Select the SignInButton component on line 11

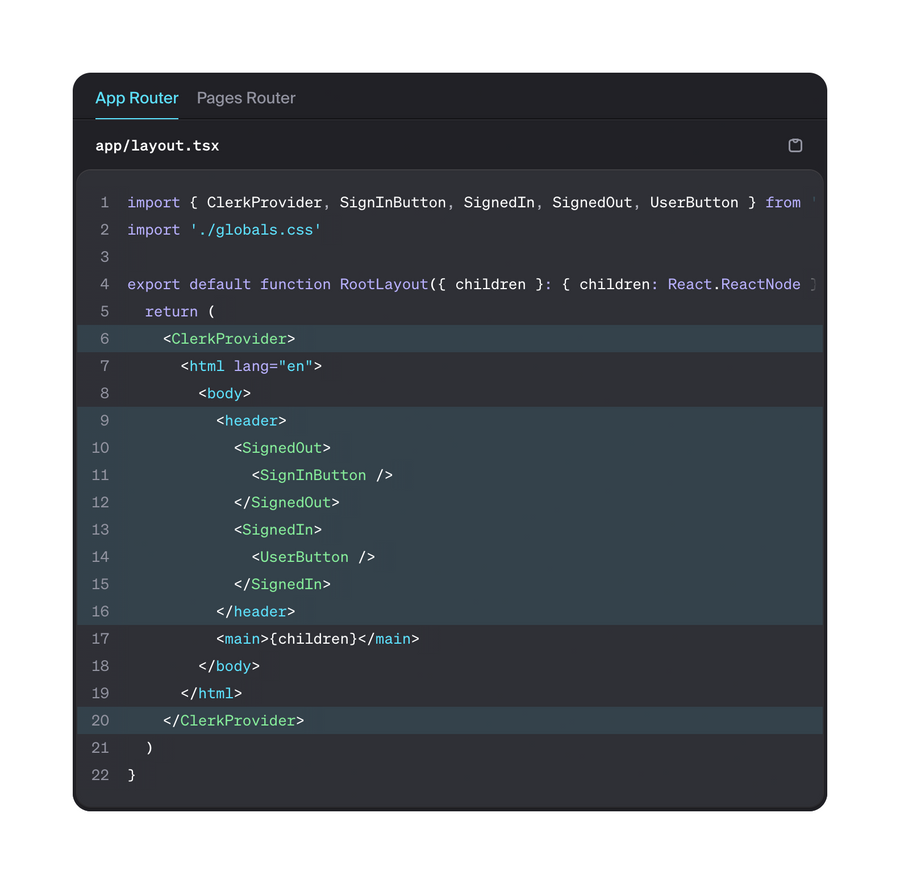tap(310, 475)
